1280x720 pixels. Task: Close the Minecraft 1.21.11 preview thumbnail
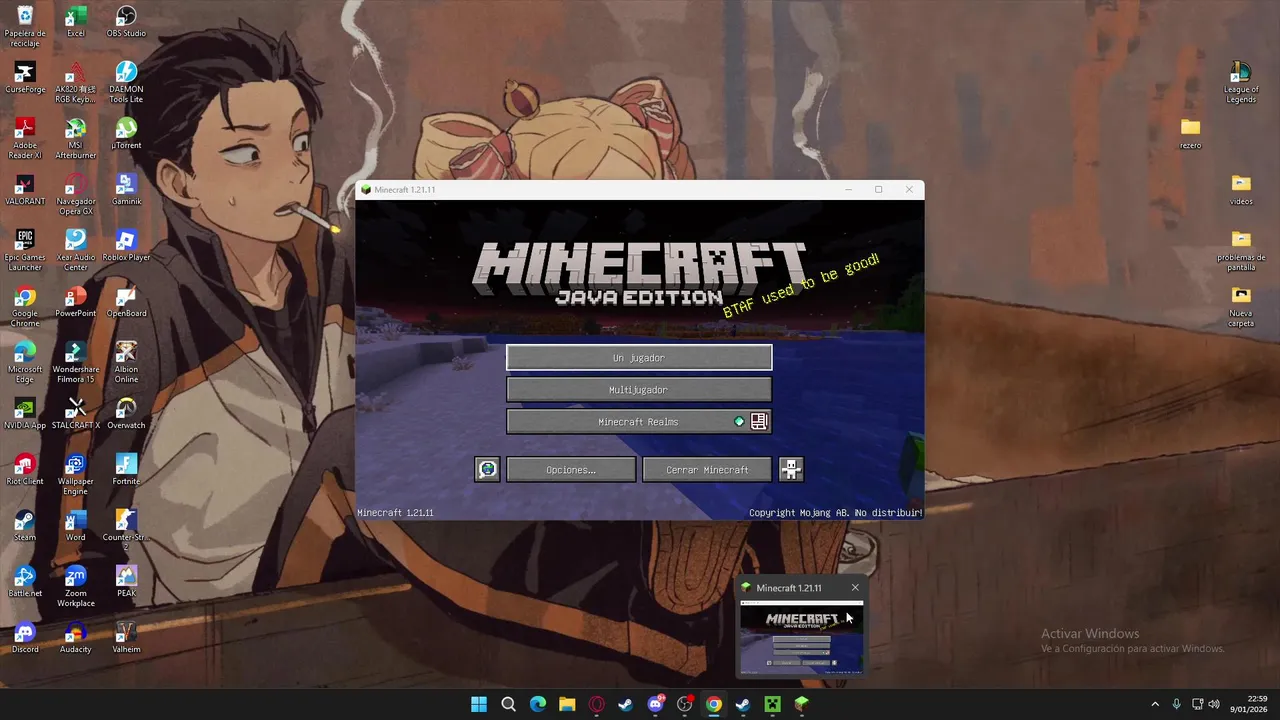coord(855,588)
